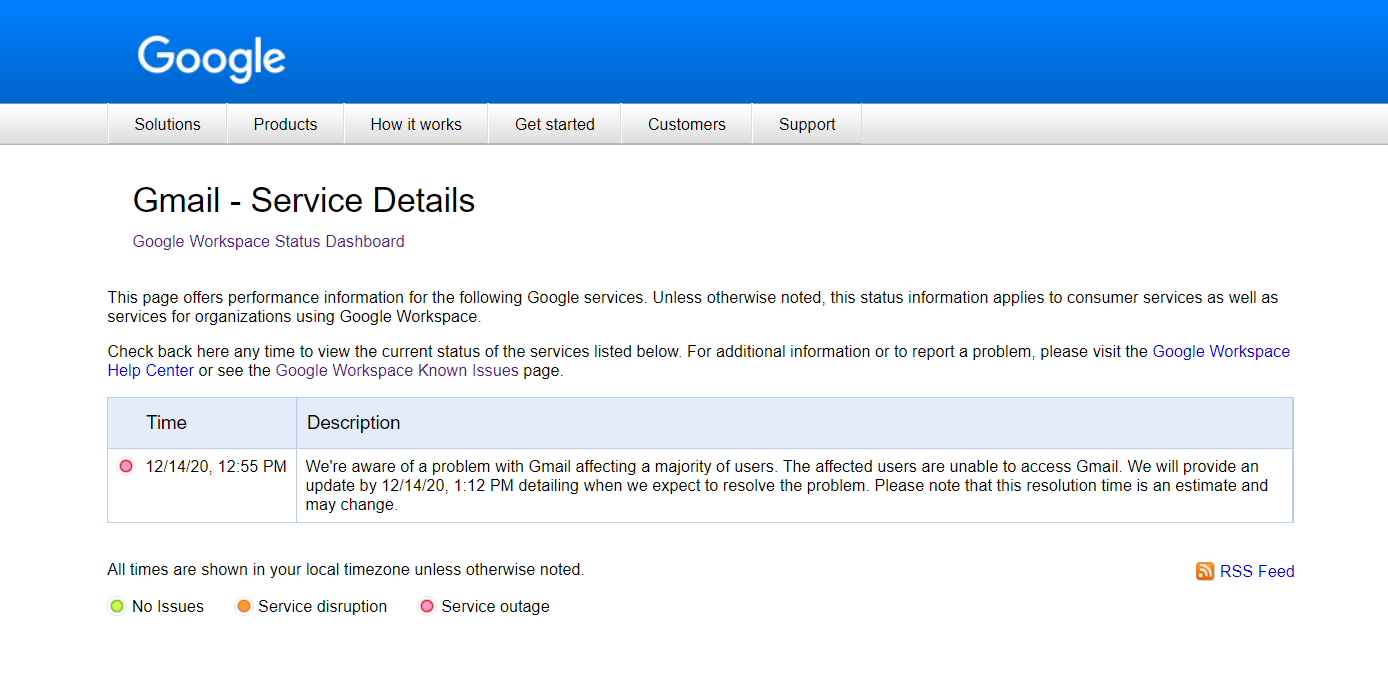The height and width of the screenshot is (682, 1388).
Task: Click the pink Service outage legend dot
Action: (427, 606)
